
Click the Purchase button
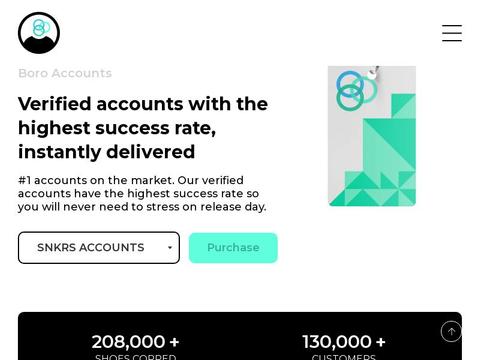233,248
